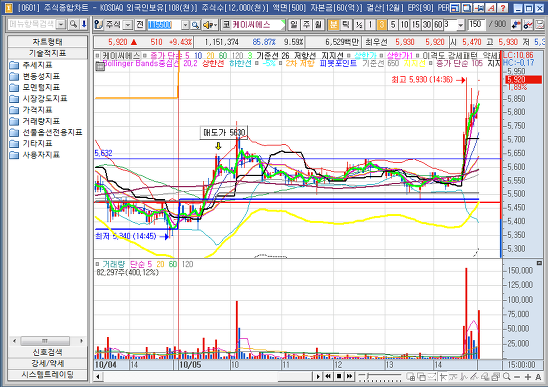Click the leftmost stock-type icon before 주식
This screenshot has height=387, width=548.
click(x=99, y=25)
